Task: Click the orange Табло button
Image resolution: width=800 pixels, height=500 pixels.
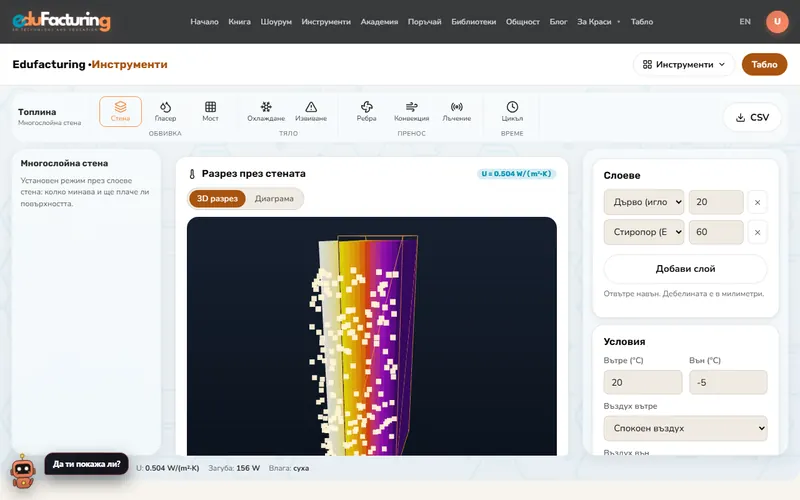Action: 764,65
